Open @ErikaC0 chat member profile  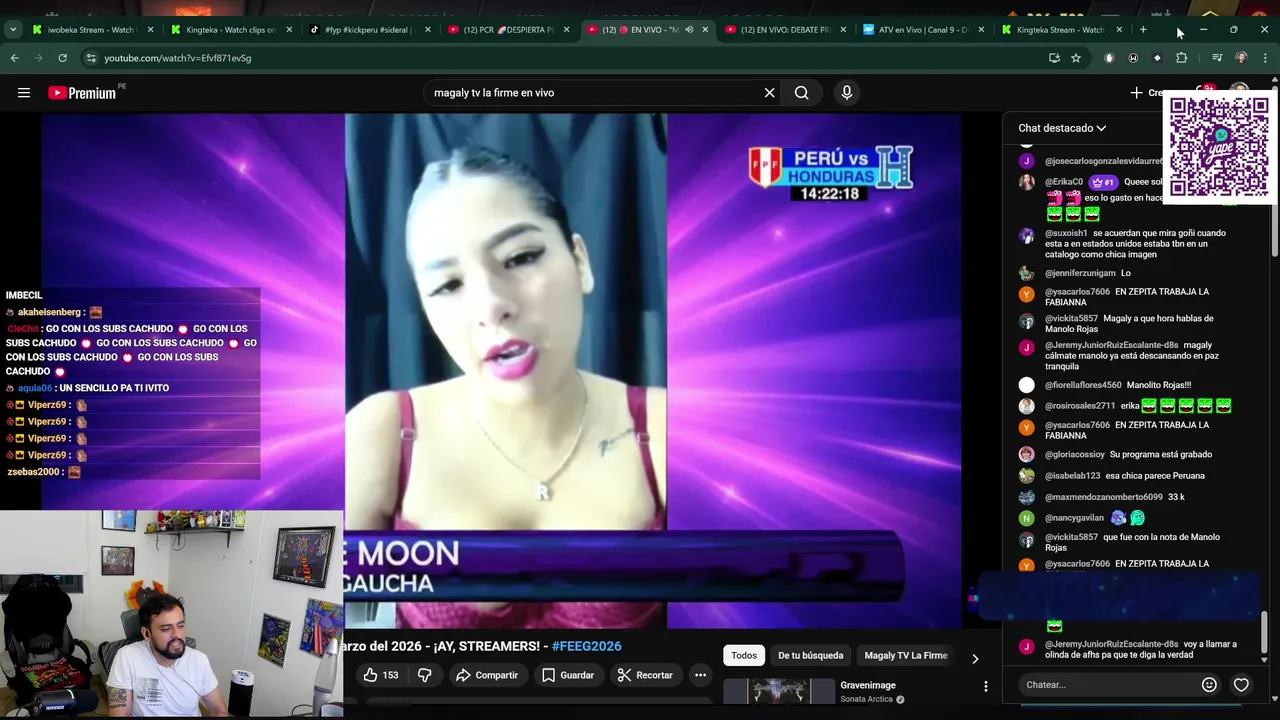pyautogui.click(x=1064, y=182)
